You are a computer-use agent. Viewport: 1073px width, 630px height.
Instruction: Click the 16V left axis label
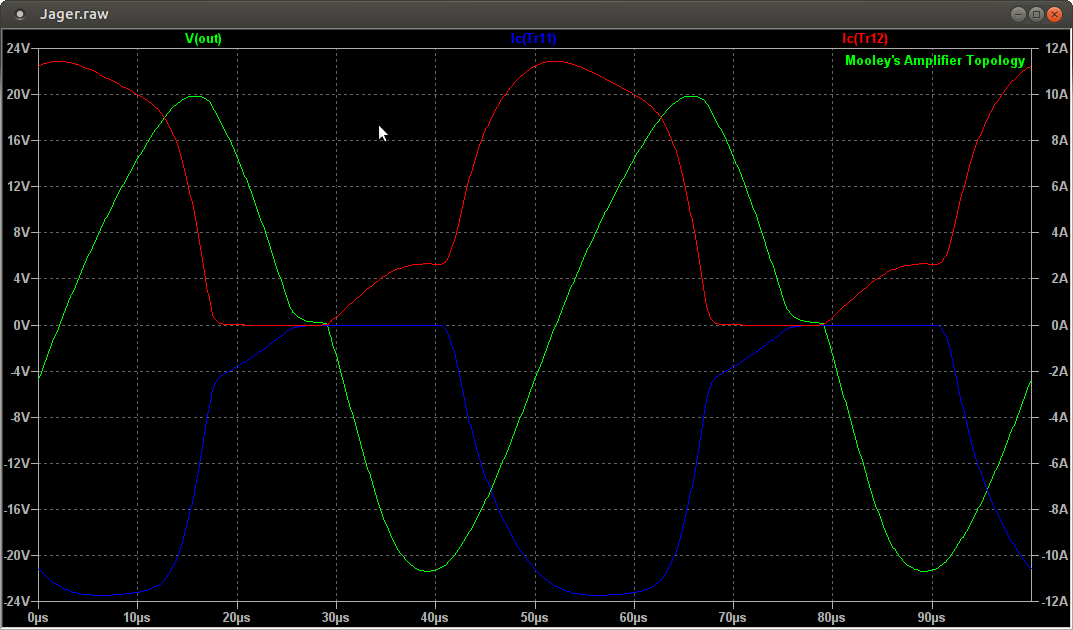coord(18,140)
